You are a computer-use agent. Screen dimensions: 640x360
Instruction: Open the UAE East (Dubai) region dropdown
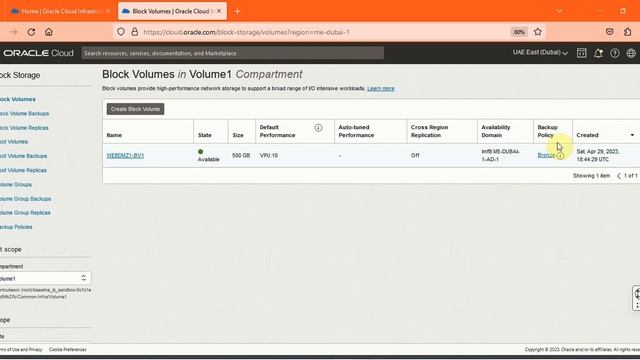540,53
